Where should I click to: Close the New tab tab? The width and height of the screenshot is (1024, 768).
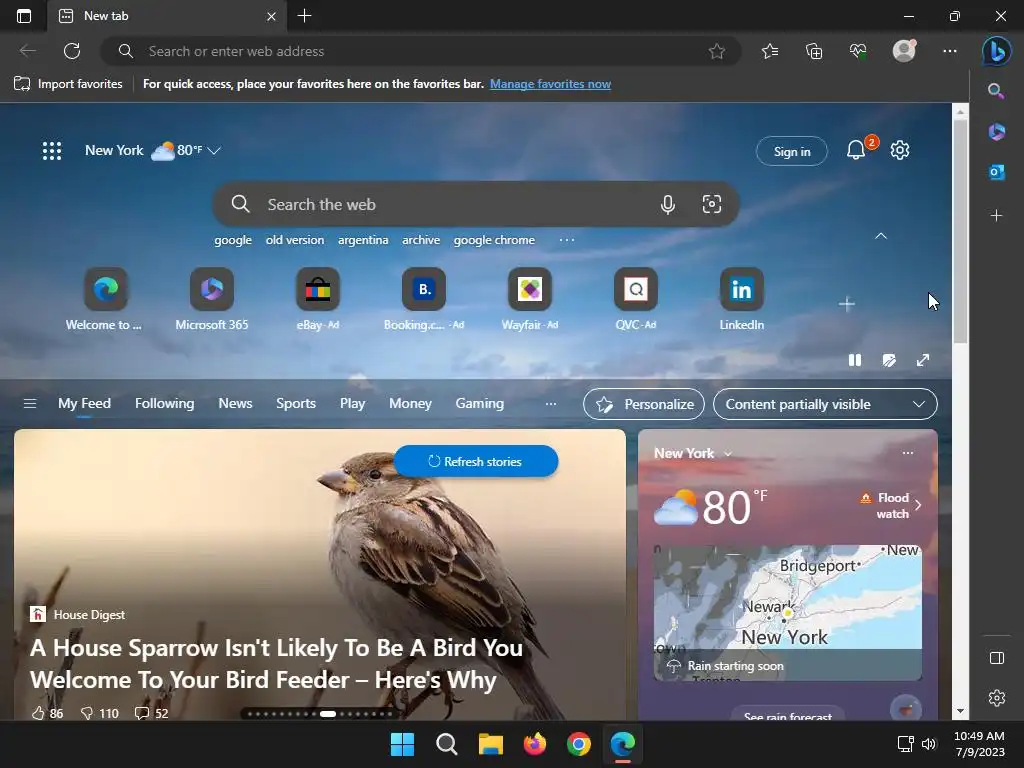click(x=272, y=16)
